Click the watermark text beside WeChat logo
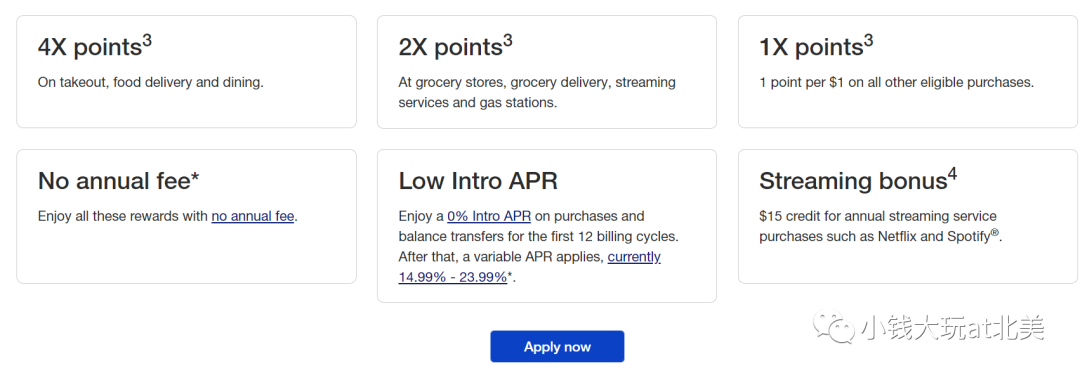The height and width of the screenshot is (375, 1080). coord(953,327)
